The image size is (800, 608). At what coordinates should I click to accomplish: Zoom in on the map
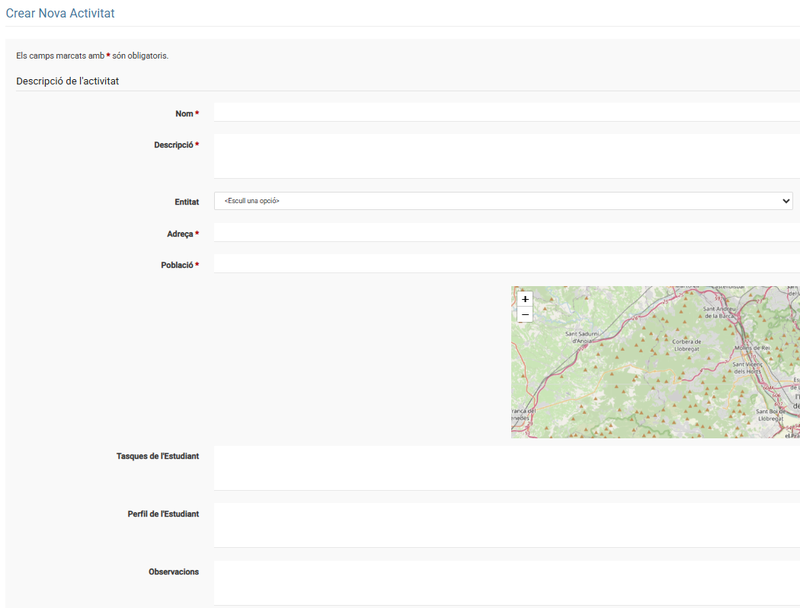(x=525, y=299)
